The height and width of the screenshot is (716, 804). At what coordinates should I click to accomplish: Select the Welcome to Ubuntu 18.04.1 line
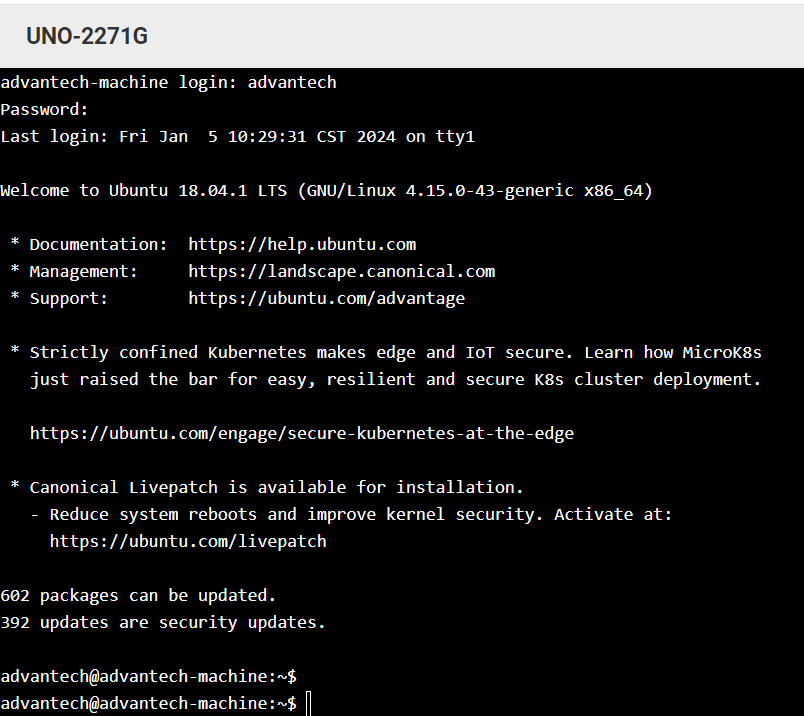pos(326,190)
